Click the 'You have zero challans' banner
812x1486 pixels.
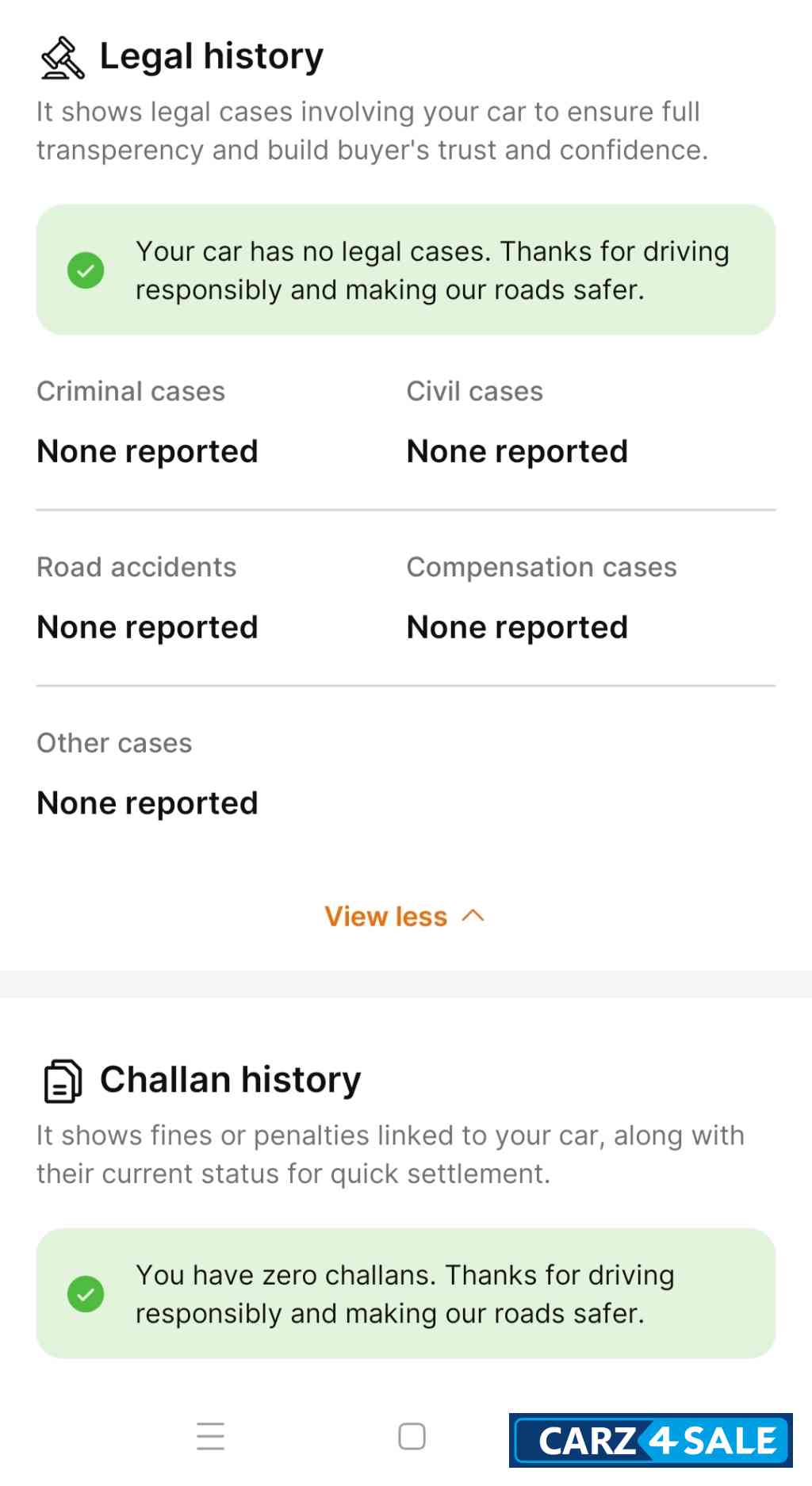point(404,1294)
